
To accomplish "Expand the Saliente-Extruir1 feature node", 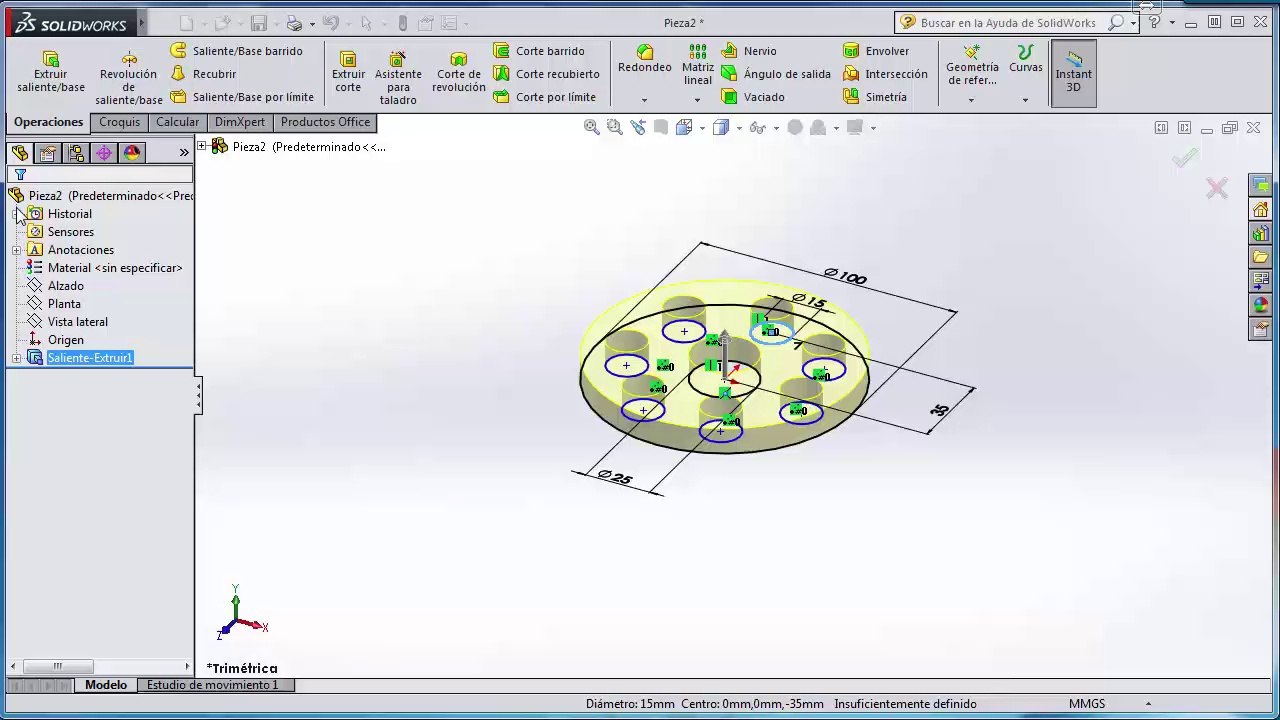I will pos(17,358).
